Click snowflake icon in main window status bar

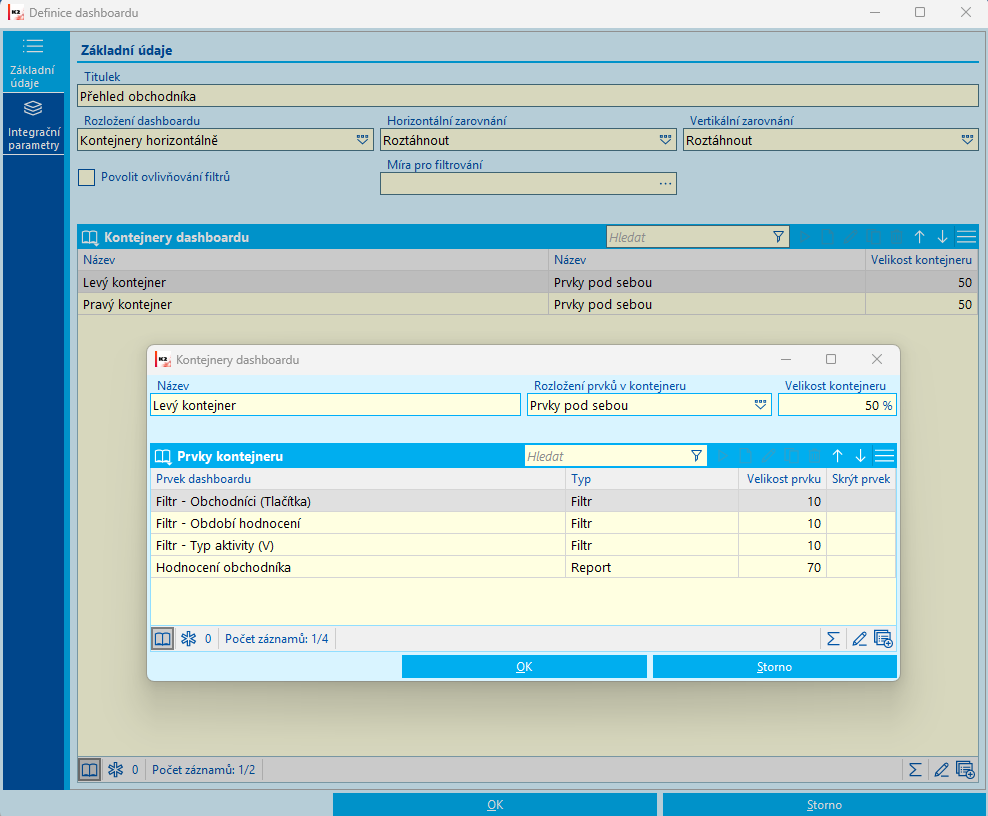(115, 769)
